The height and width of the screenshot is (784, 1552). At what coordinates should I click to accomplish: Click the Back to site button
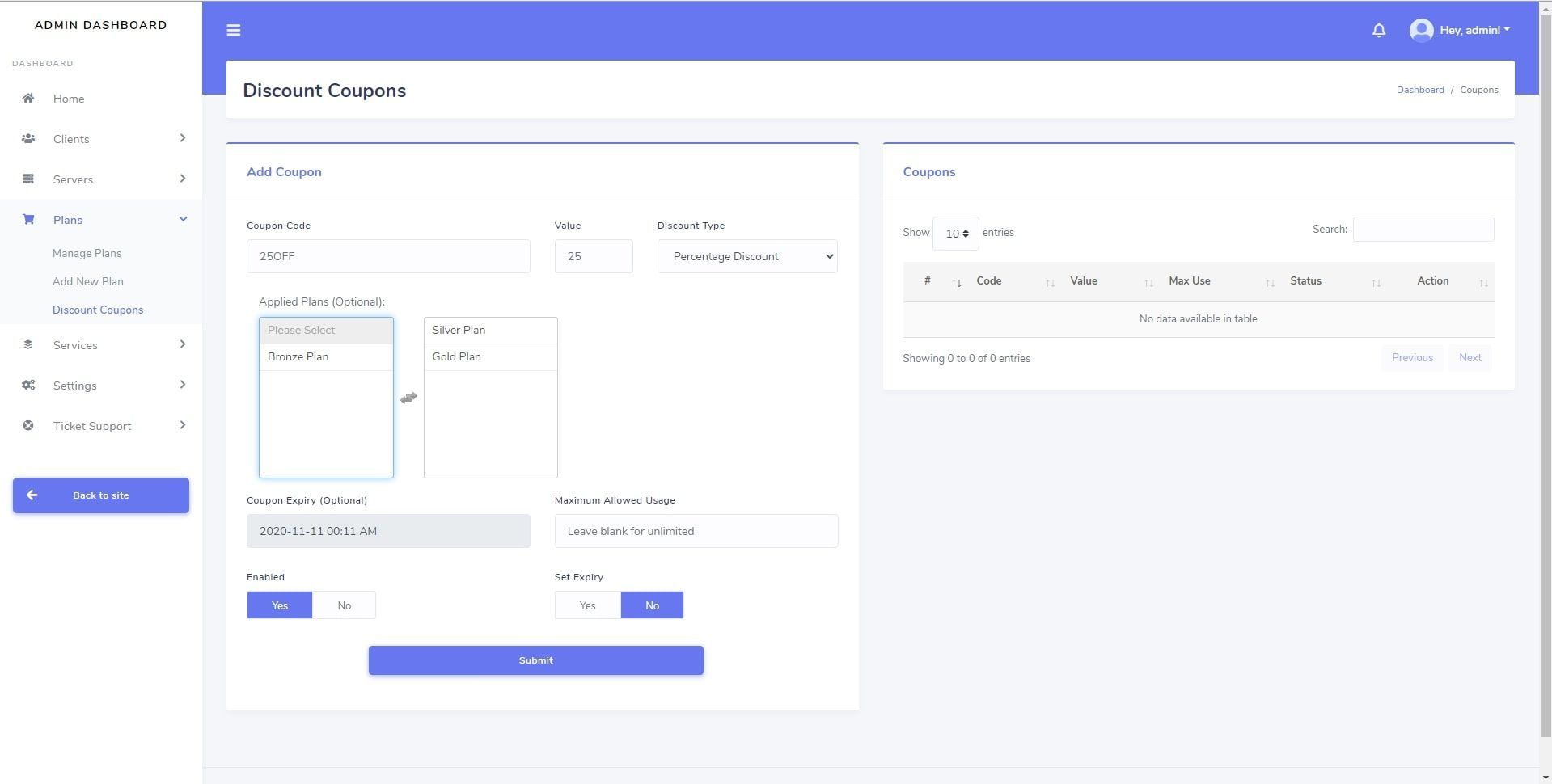coord(101,495)
